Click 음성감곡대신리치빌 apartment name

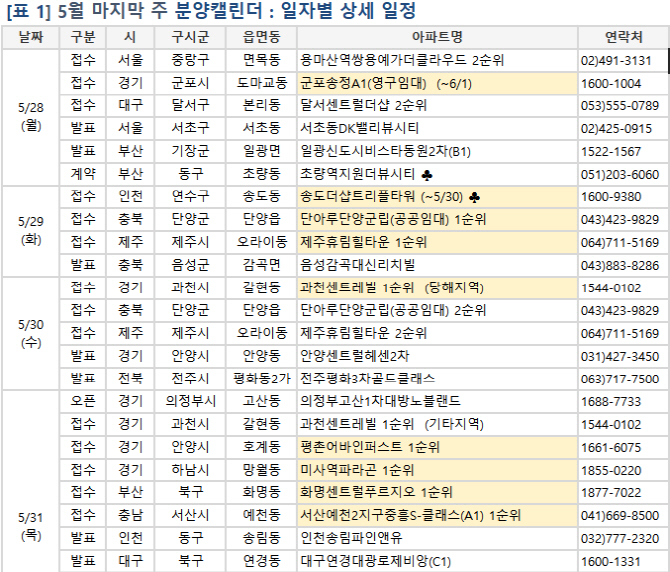(x=358, y=265)
